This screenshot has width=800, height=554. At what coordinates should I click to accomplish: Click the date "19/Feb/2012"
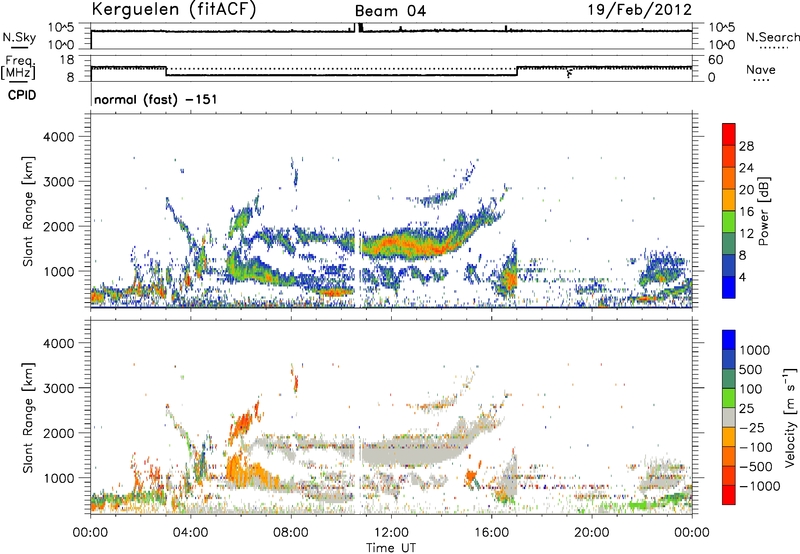(x=640, y=9)
